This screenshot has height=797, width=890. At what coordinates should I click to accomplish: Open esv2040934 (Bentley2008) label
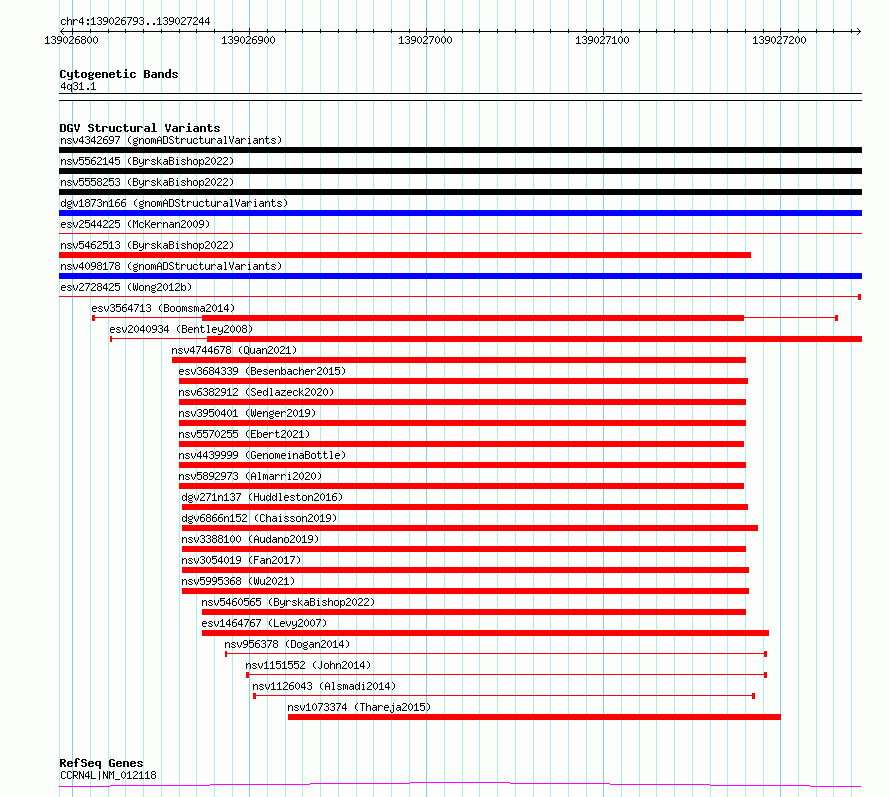click(181, 329)
